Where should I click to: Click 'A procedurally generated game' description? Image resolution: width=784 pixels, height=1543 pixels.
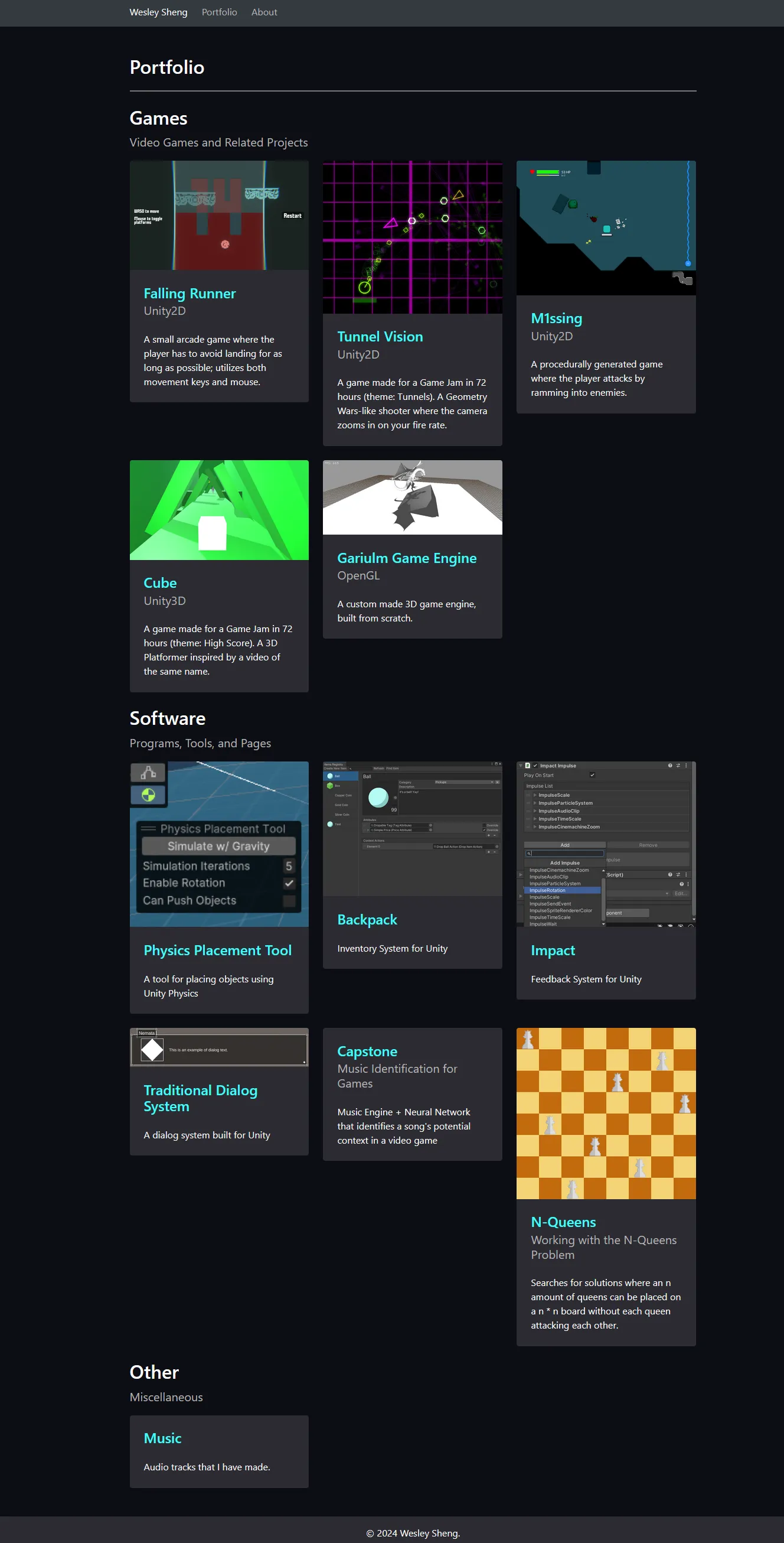(597, 379)
